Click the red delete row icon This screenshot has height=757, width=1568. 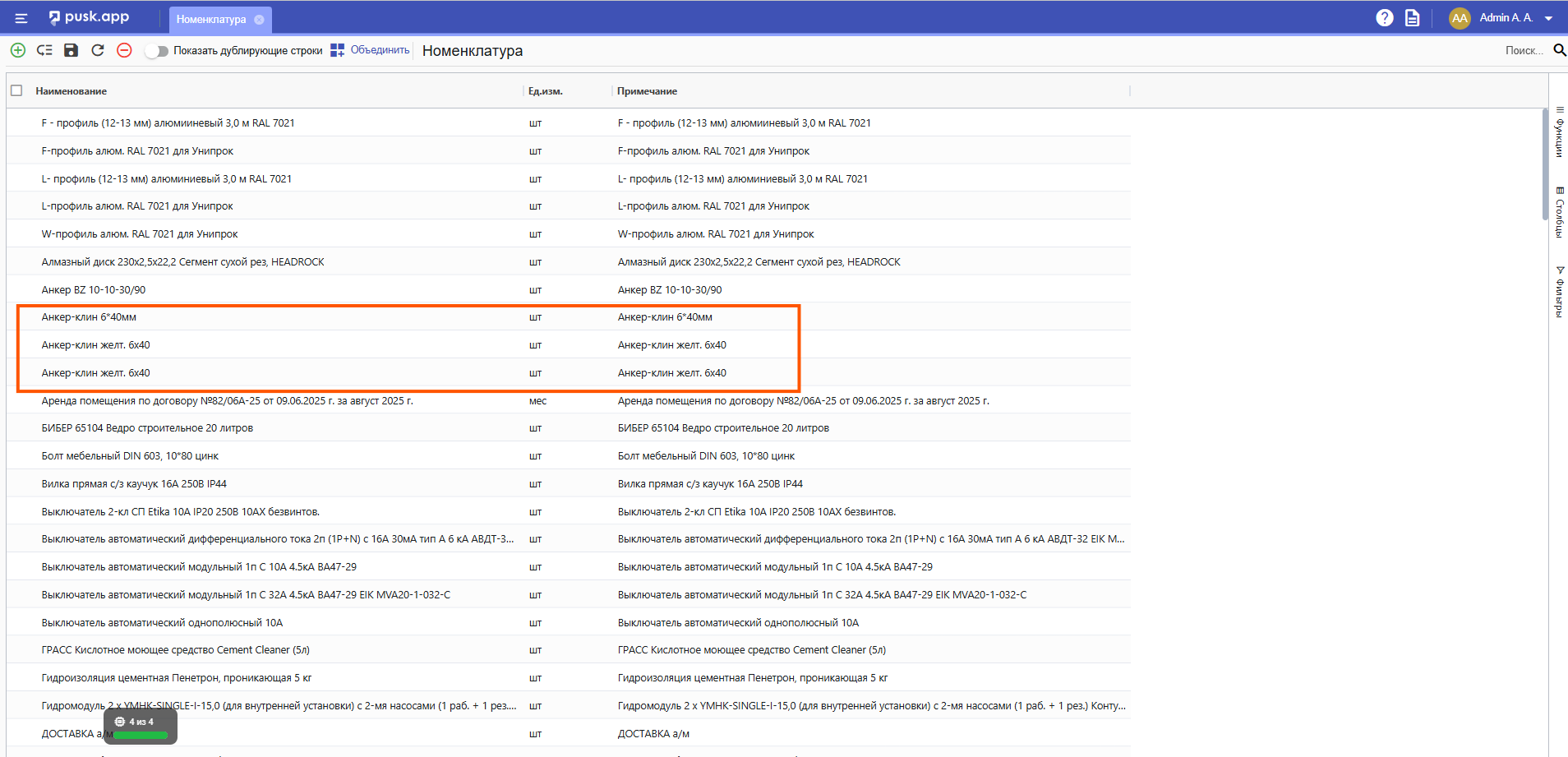click(124, 50)
